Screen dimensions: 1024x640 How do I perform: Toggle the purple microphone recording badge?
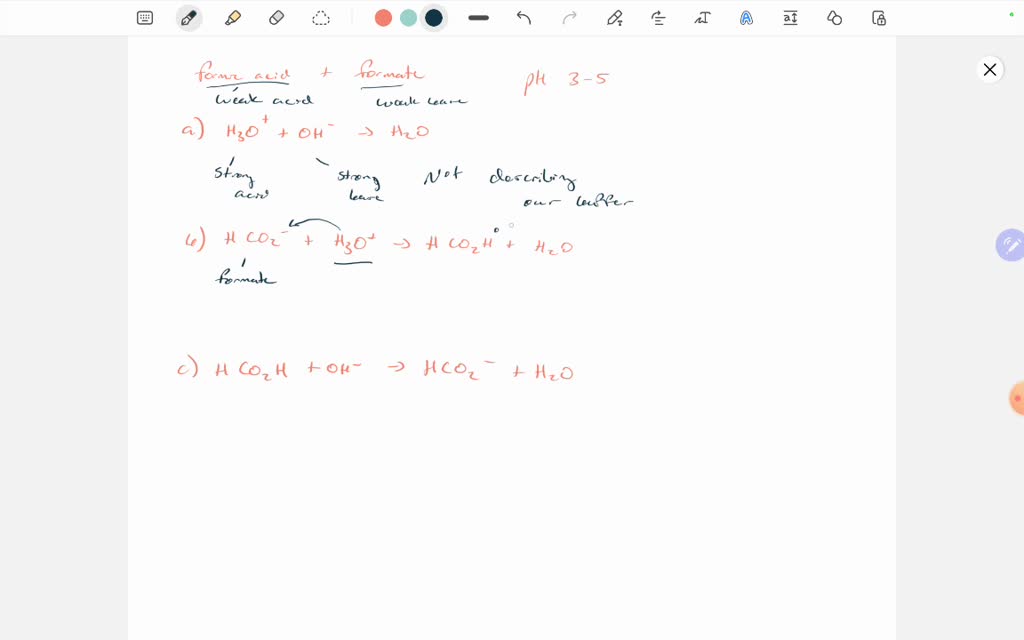pyautogui.click(x=1011, y=245)
